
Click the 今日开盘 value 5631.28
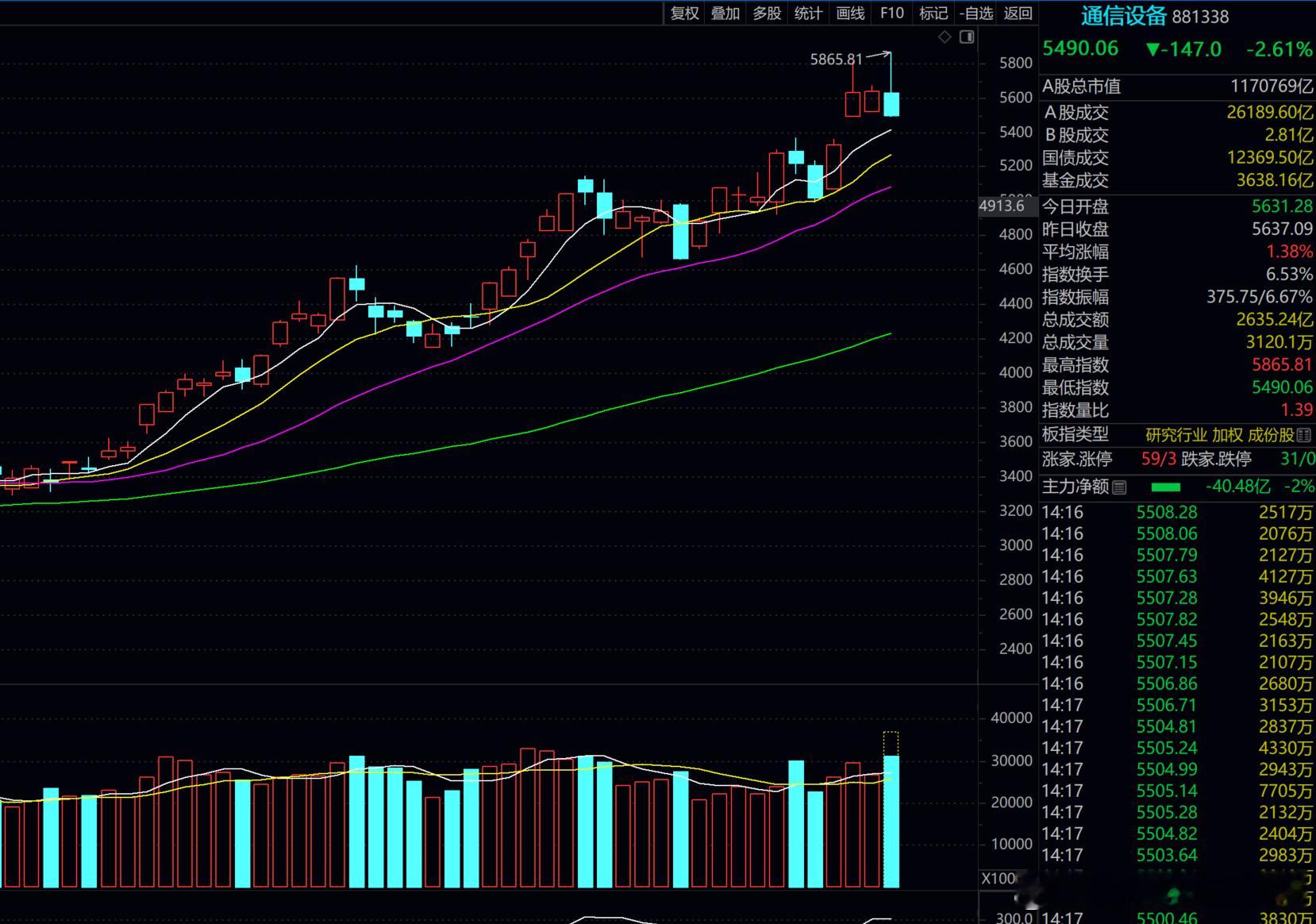tap(1283, 206)
